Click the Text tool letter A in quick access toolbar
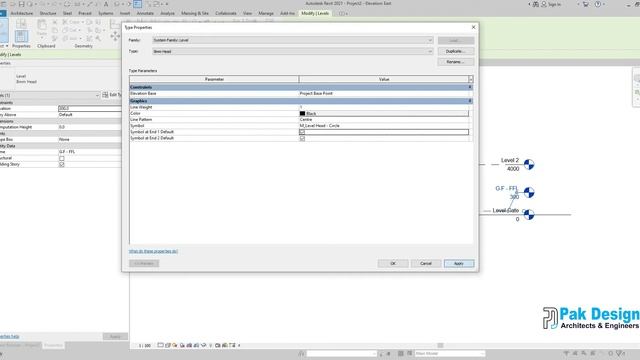Image resolution: width=640 pixels, height=360 pixels. point(106,4)
